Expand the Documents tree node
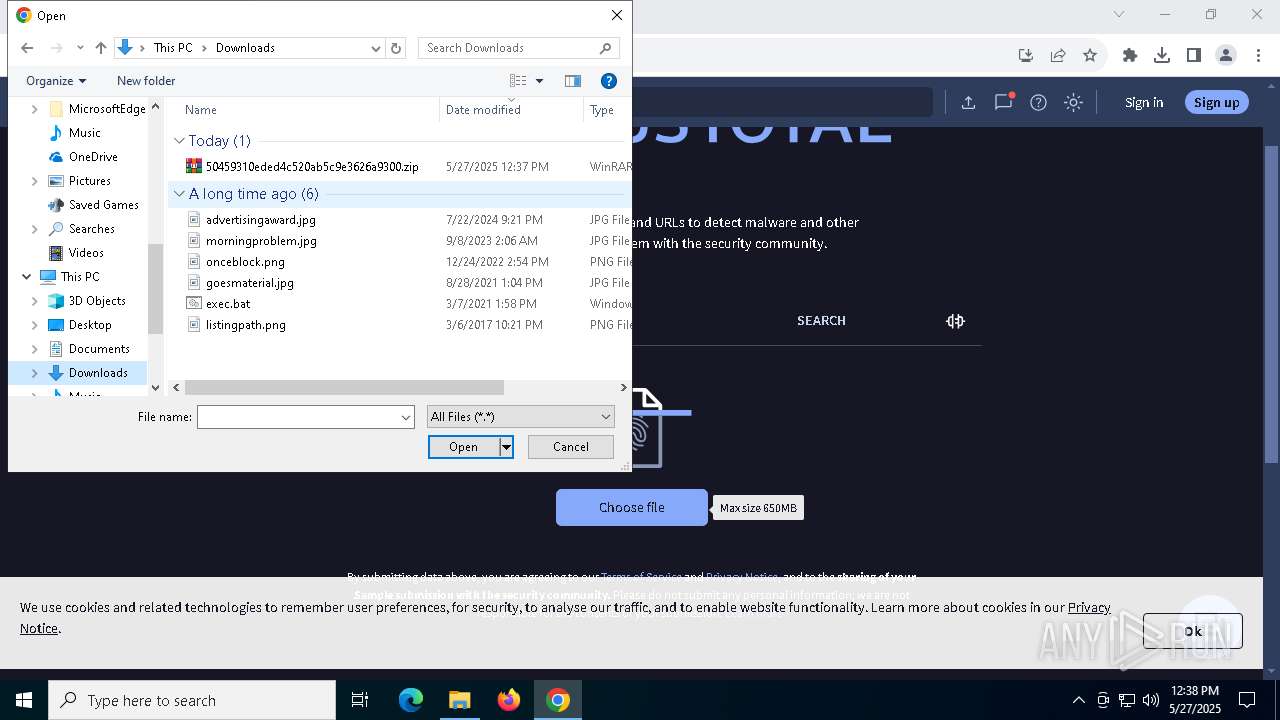 coord(35,349)
